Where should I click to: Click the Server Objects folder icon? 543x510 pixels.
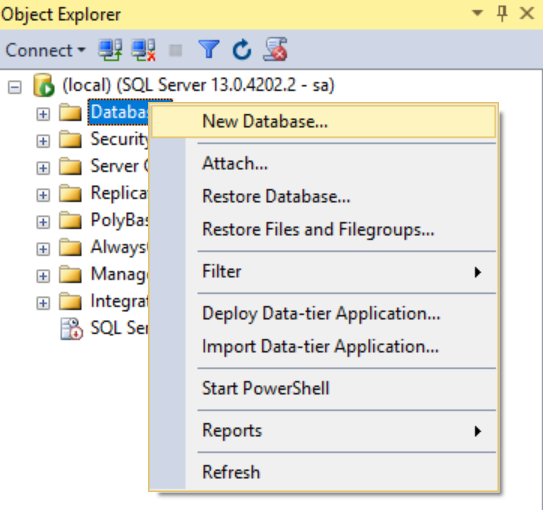pos(70,166)
